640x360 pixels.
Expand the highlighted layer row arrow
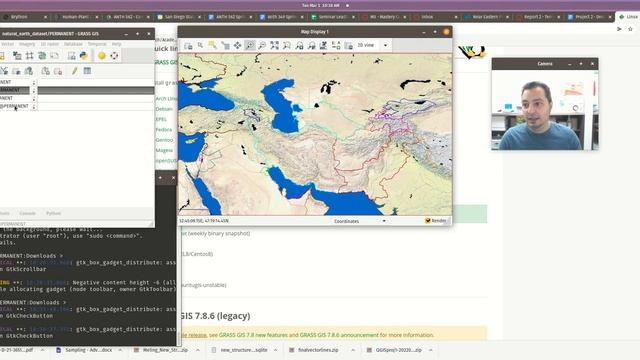[x=34, y=90]
